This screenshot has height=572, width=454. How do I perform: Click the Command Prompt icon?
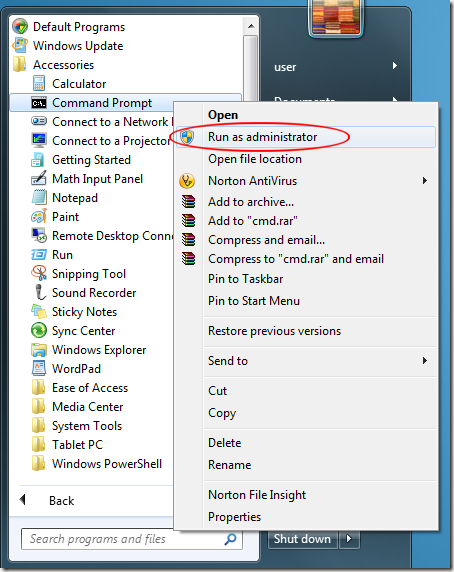coord(39,103)
